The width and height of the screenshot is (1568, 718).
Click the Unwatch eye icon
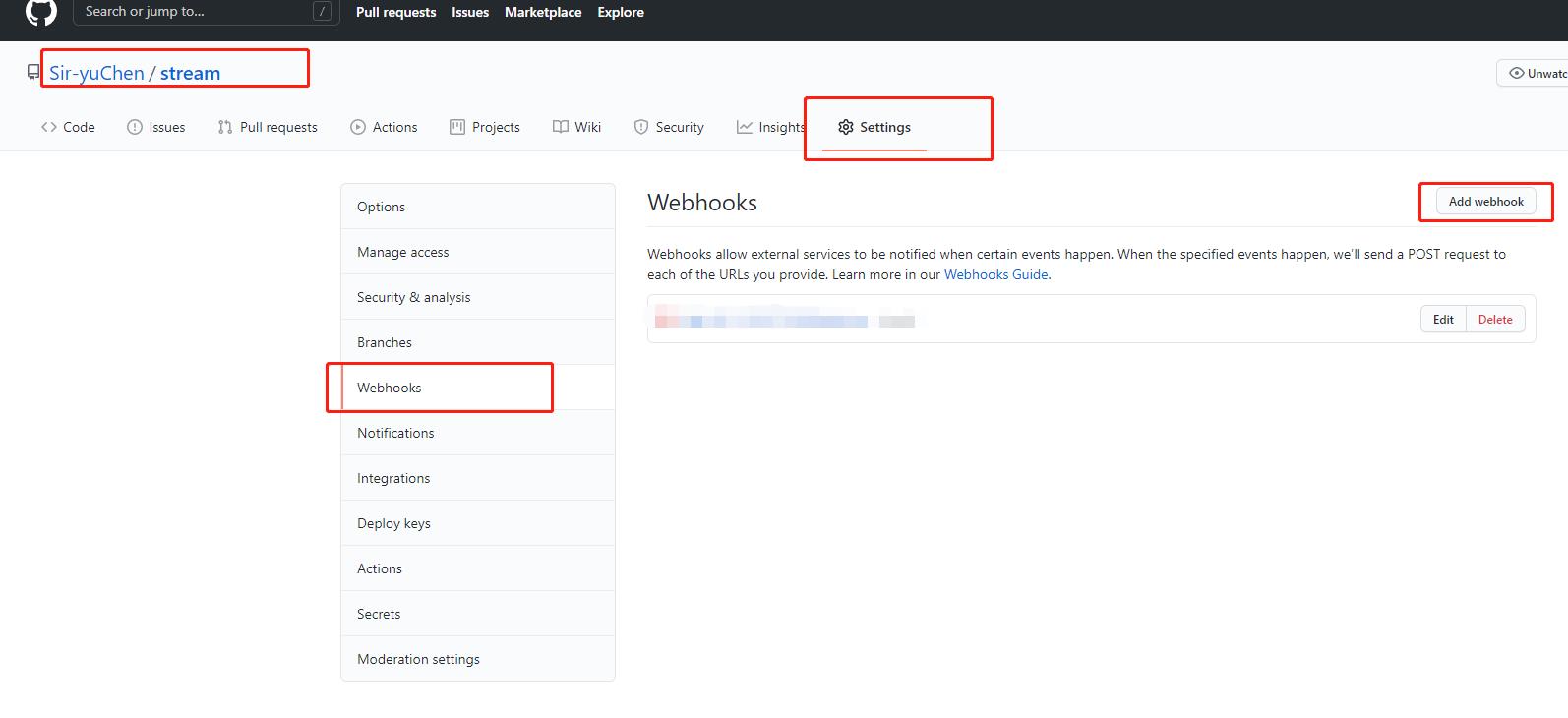pyautogui.click(x=1517, y=73)
